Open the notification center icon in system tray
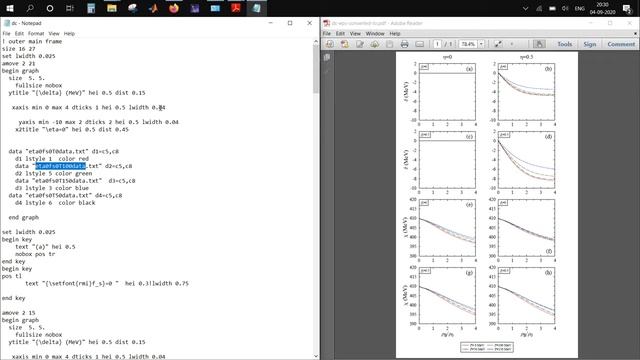The image size is (640, 360). point(627,9)
